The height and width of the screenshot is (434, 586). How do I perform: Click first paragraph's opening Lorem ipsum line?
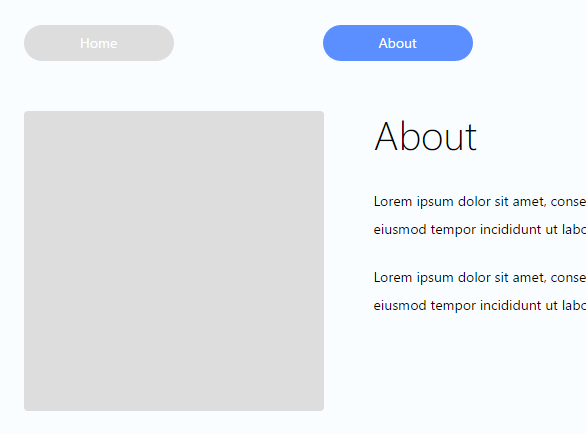coord(480,202)
